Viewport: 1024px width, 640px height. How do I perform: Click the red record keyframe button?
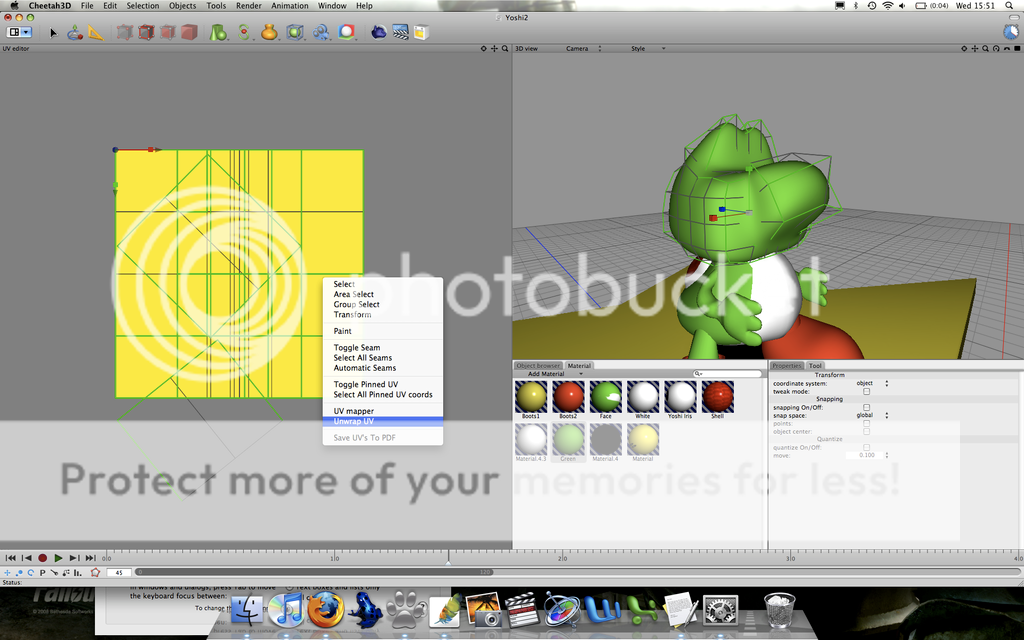pyautogui.click(x=42, y=558)
